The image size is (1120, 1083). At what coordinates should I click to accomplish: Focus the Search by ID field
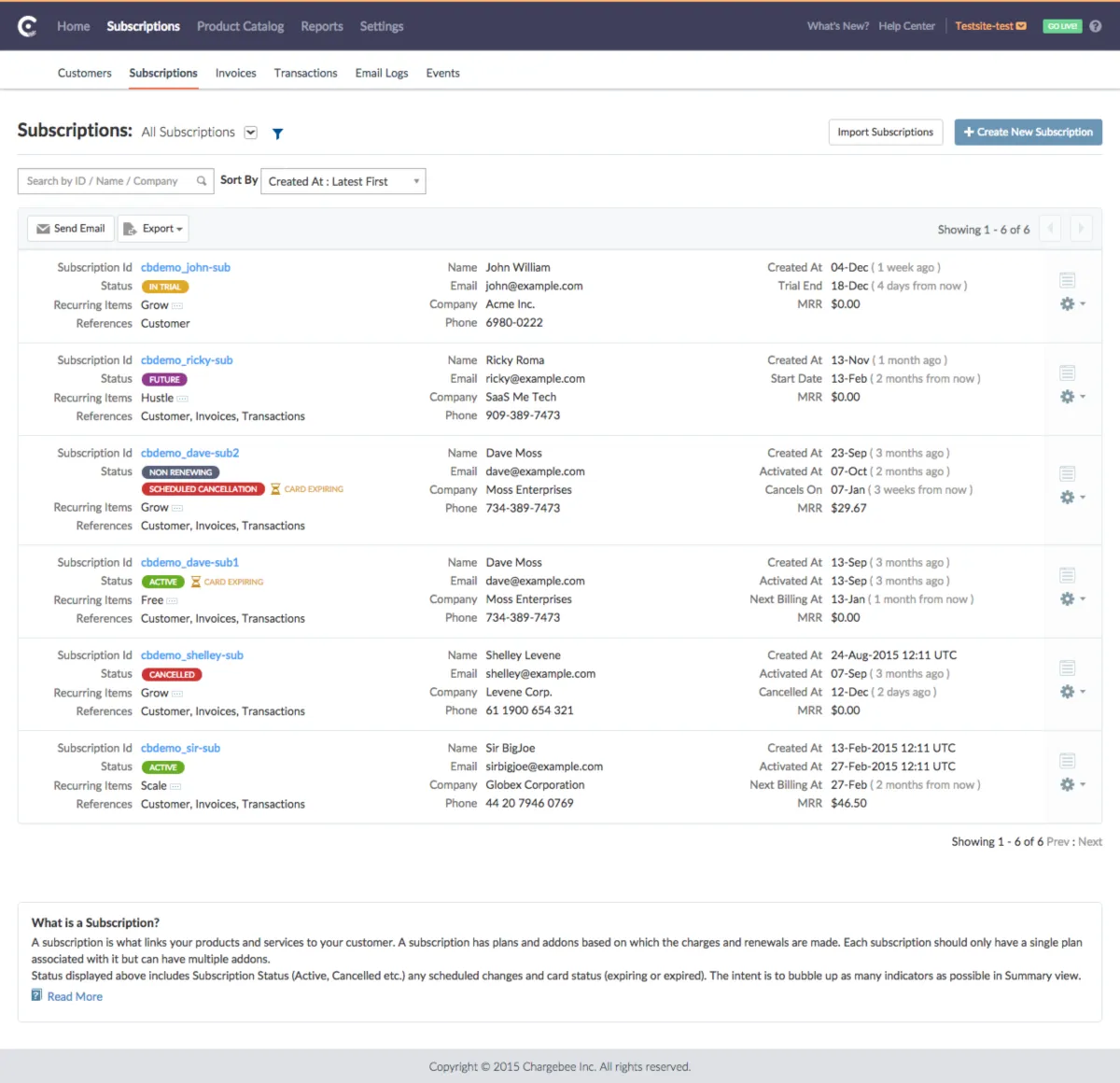(x=107, y=181)
